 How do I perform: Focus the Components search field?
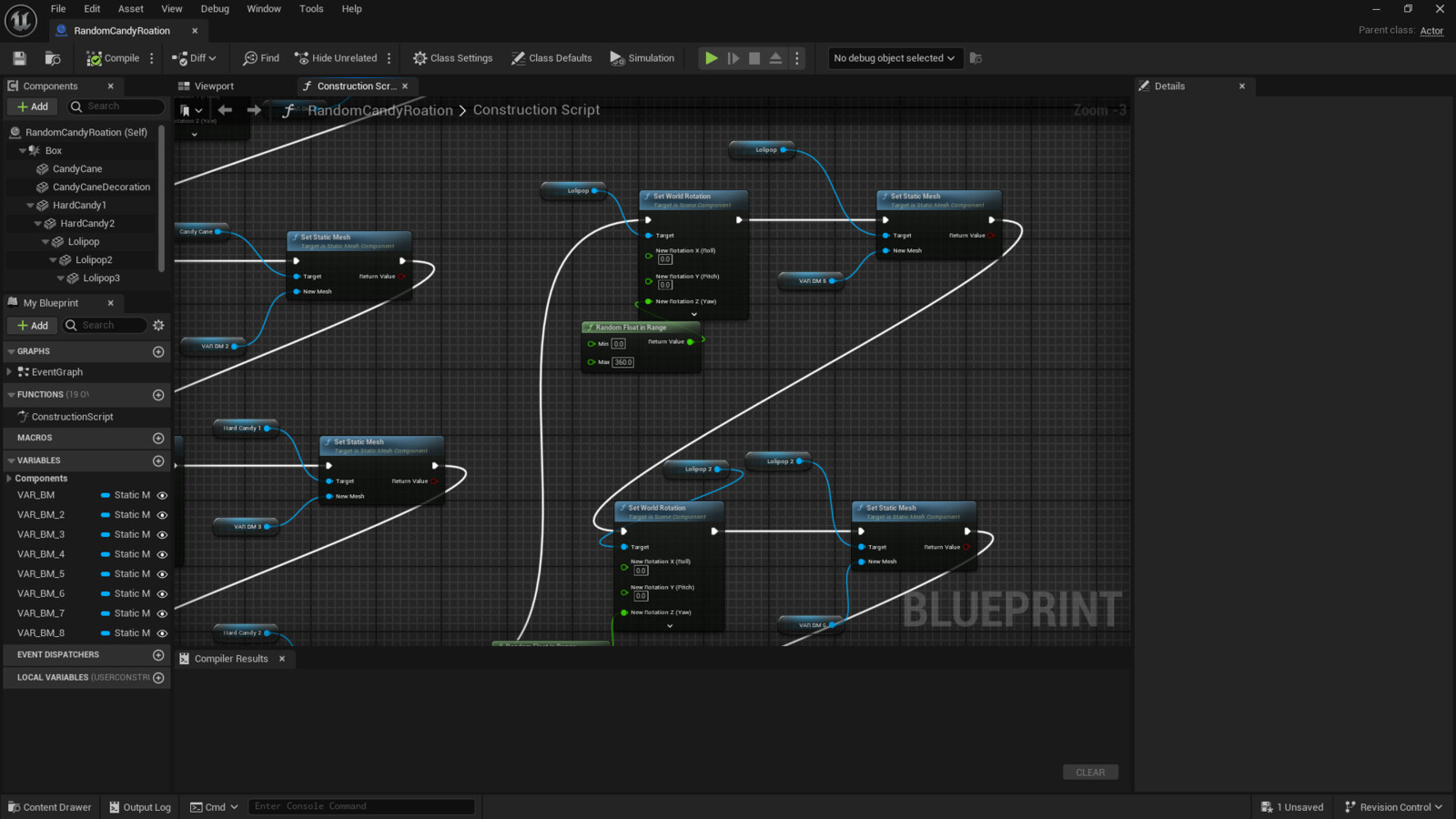[x=116, y=106]
